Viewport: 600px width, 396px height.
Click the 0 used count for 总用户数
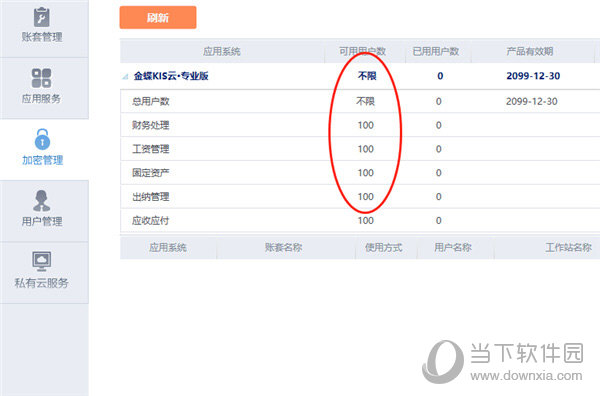click(439, 101)
